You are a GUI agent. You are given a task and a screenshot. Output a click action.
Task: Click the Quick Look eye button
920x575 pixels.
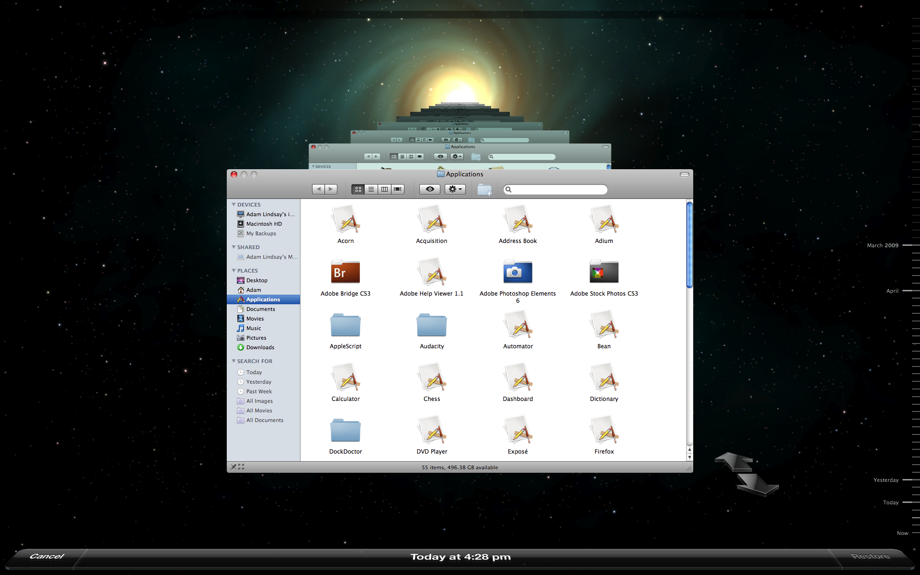pos(430,190)
